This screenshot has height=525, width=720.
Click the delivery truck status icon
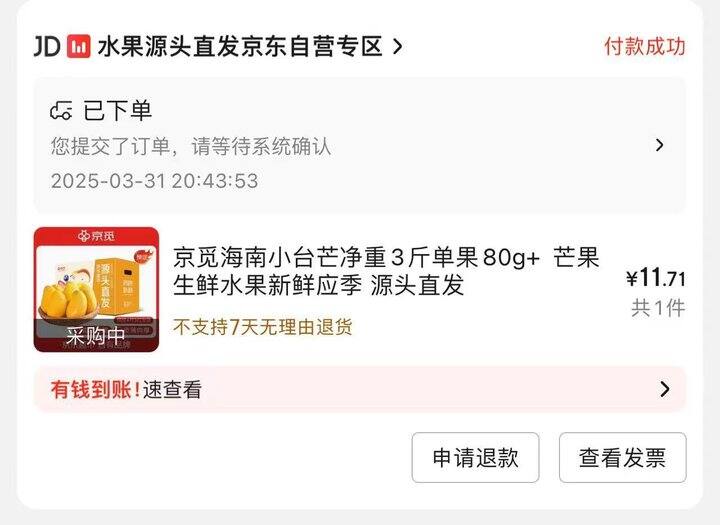(61, 111)
